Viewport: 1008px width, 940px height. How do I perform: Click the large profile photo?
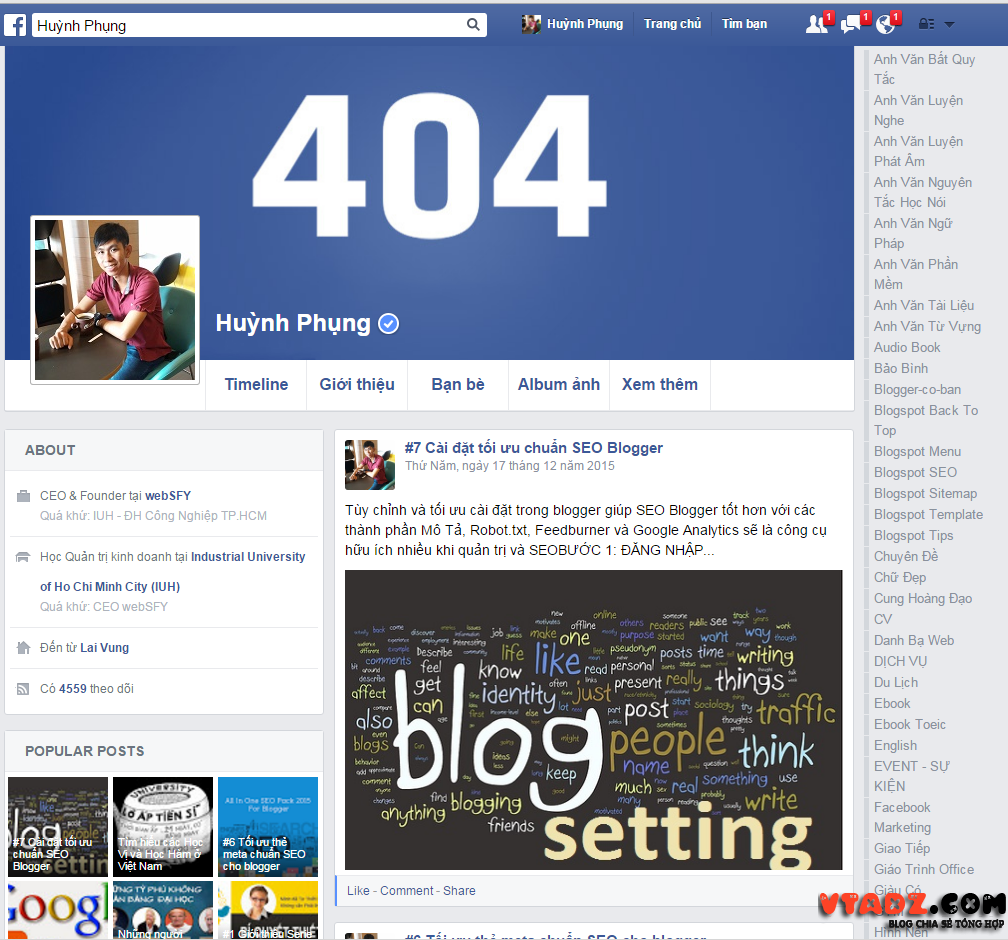(115, 300)
